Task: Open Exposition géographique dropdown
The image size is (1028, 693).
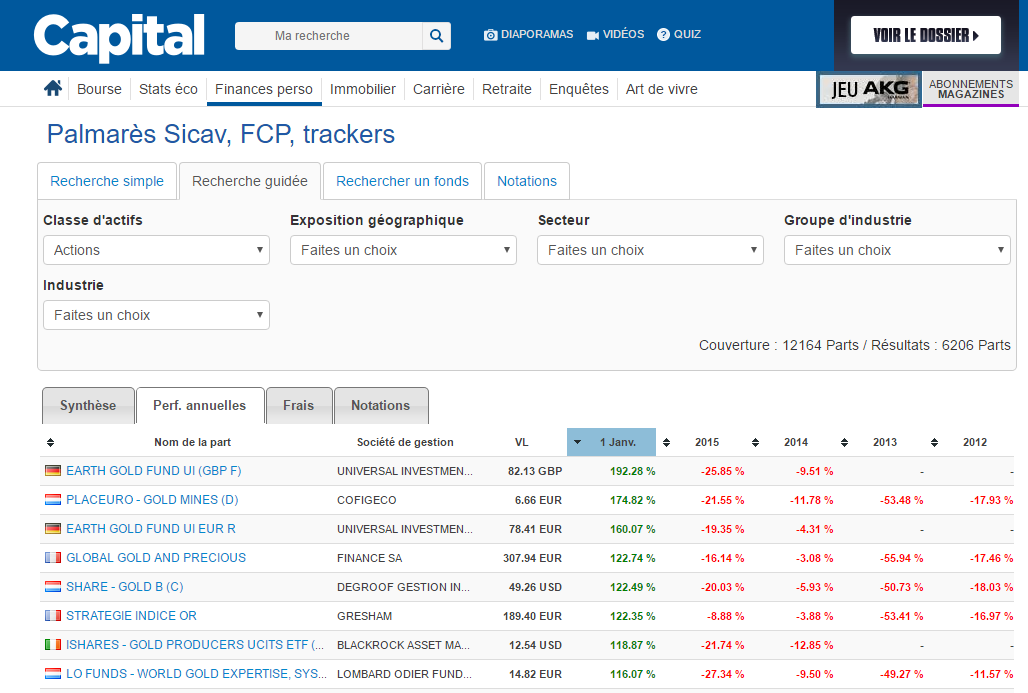Action: click(403, 250)
